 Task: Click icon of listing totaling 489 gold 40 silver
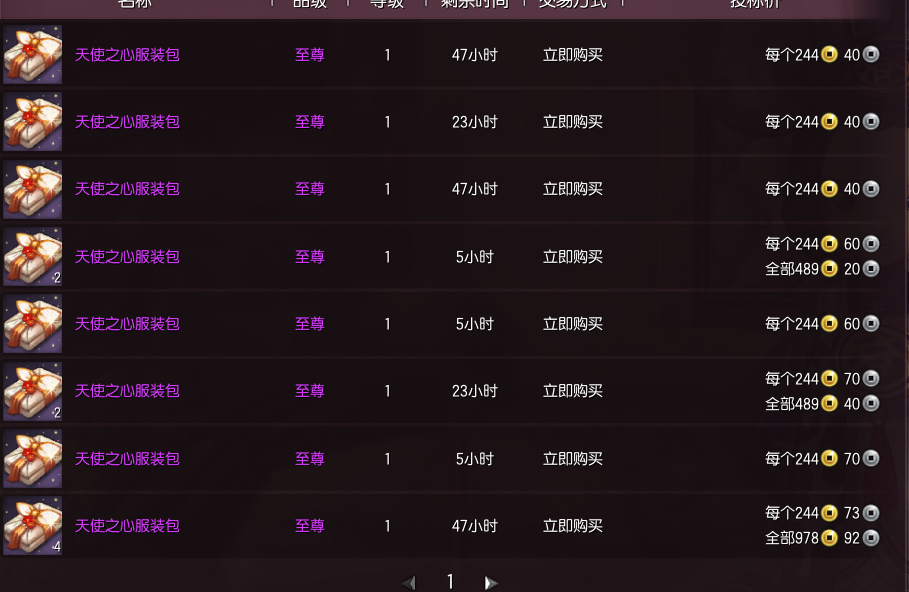[x=33, y=391]
